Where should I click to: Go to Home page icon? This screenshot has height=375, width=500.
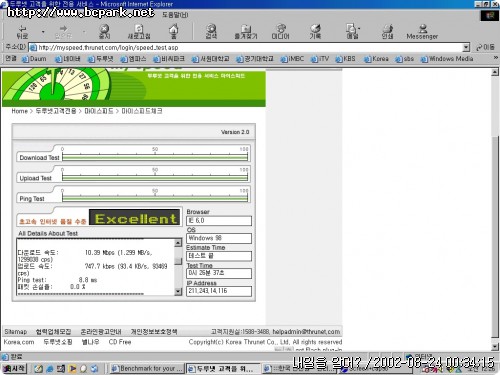[173, 32]
